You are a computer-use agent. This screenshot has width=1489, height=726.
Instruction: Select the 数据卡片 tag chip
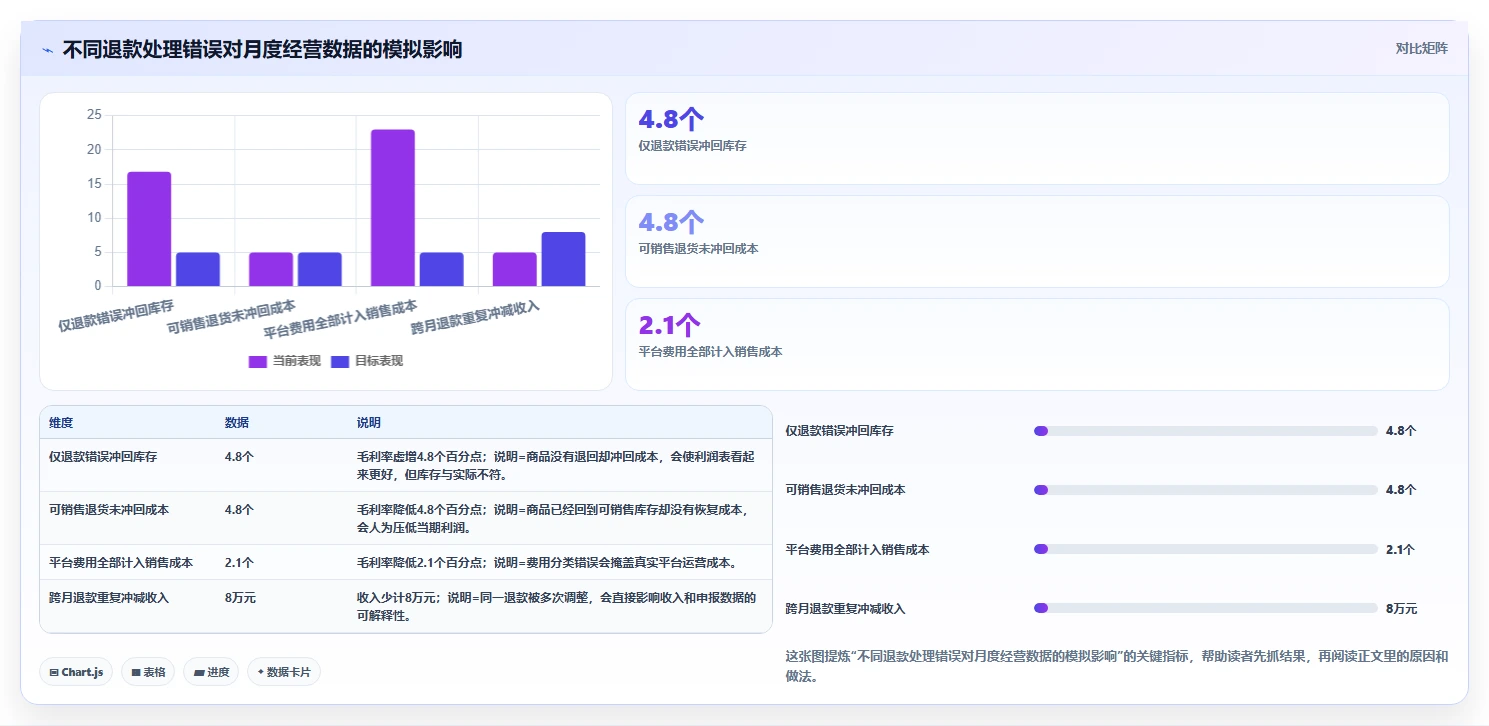(x=284, y=672)
